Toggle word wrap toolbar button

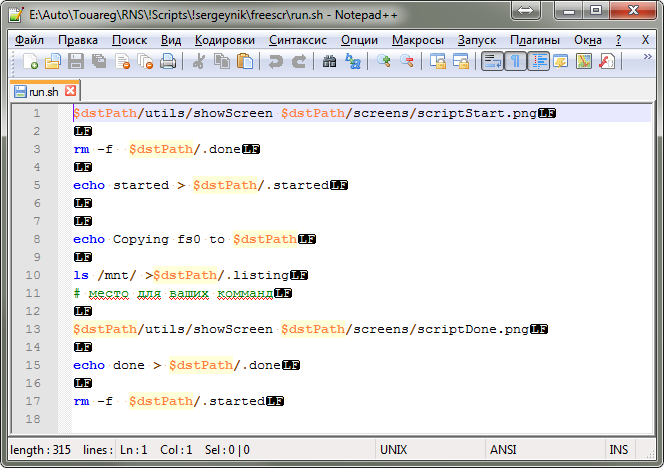[x=492, y=62]
